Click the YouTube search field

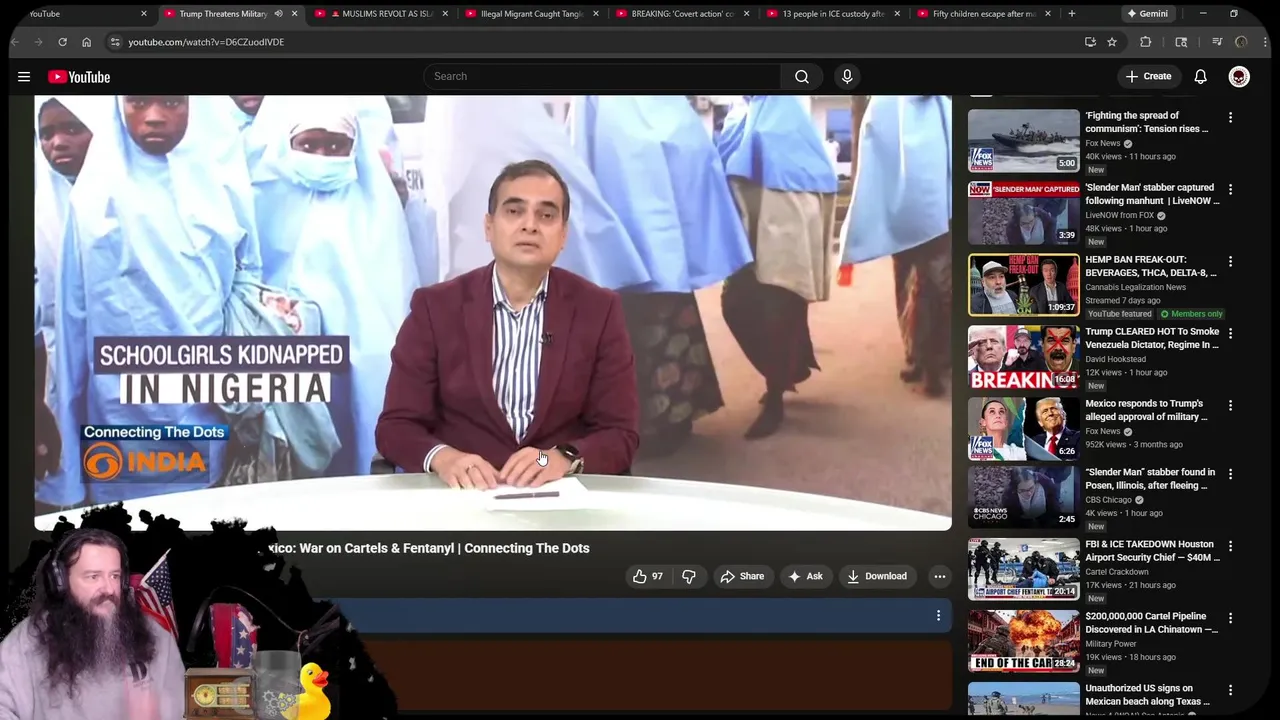602,76
